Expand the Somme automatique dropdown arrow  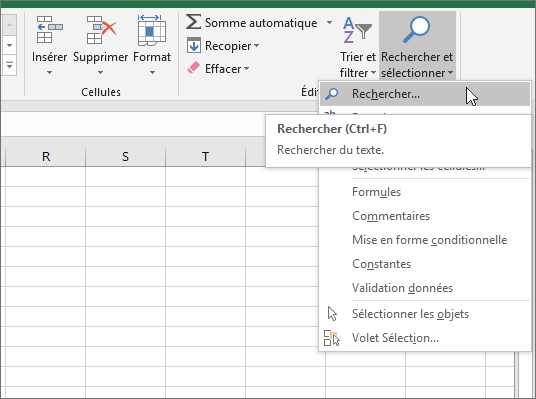coord(329,23)
